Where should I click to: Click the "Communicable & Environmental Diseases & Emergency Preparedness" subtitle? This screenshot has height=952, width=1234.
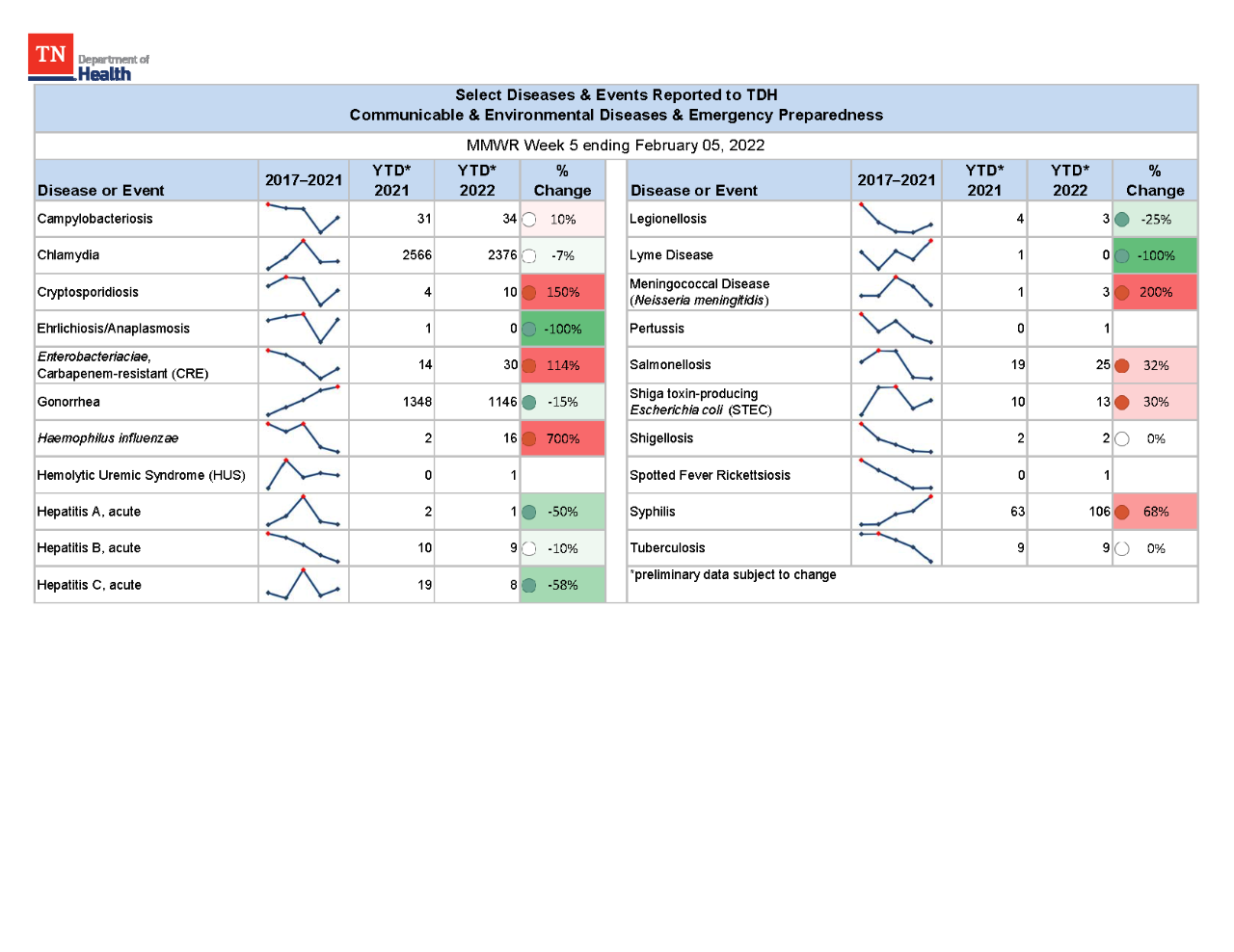point(616,115)
